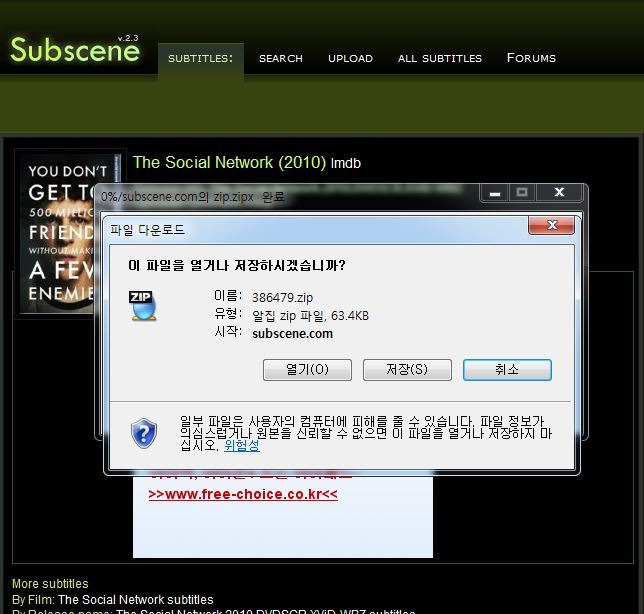
Task: Open the www.free-choice.co.kr ad link
Action: pos(243,494)
